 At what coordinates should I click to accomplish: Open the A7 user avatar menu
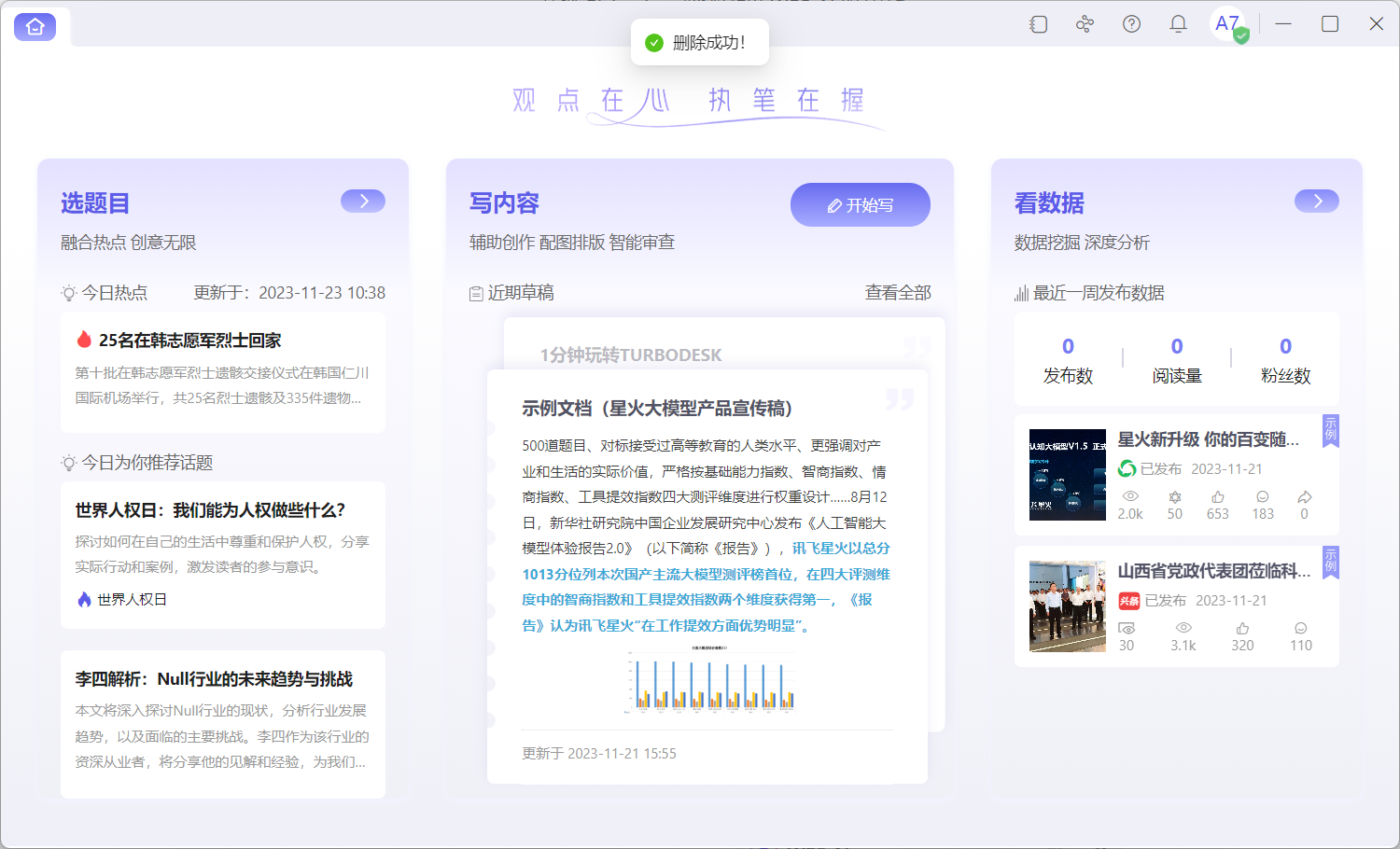click(x=1227, y=23)
